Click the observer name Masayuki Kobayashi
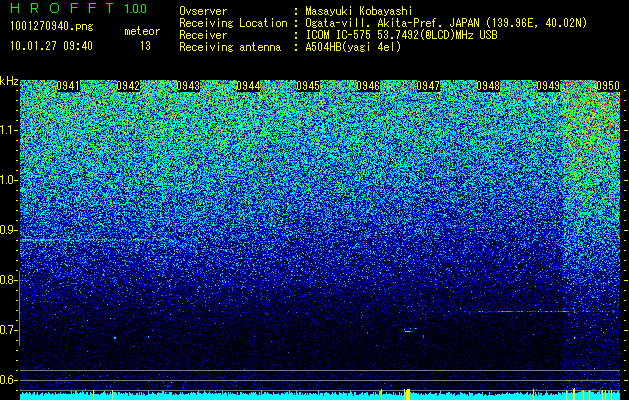Image resolution: width=629 pixels, height=400 pixels. [x=359, y=11]
